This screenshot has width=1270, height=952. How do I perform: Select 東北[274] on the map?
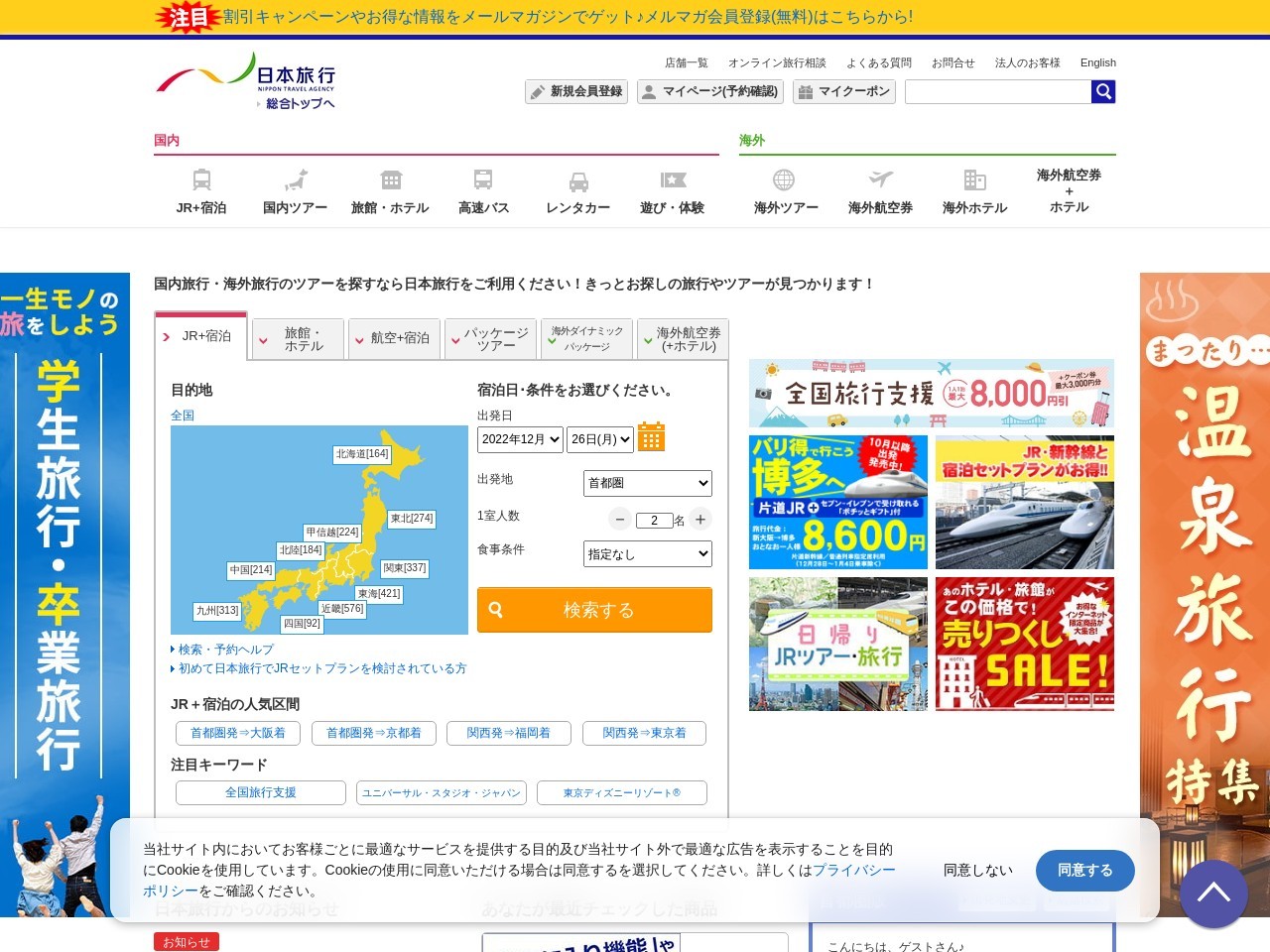click(412, 519)
